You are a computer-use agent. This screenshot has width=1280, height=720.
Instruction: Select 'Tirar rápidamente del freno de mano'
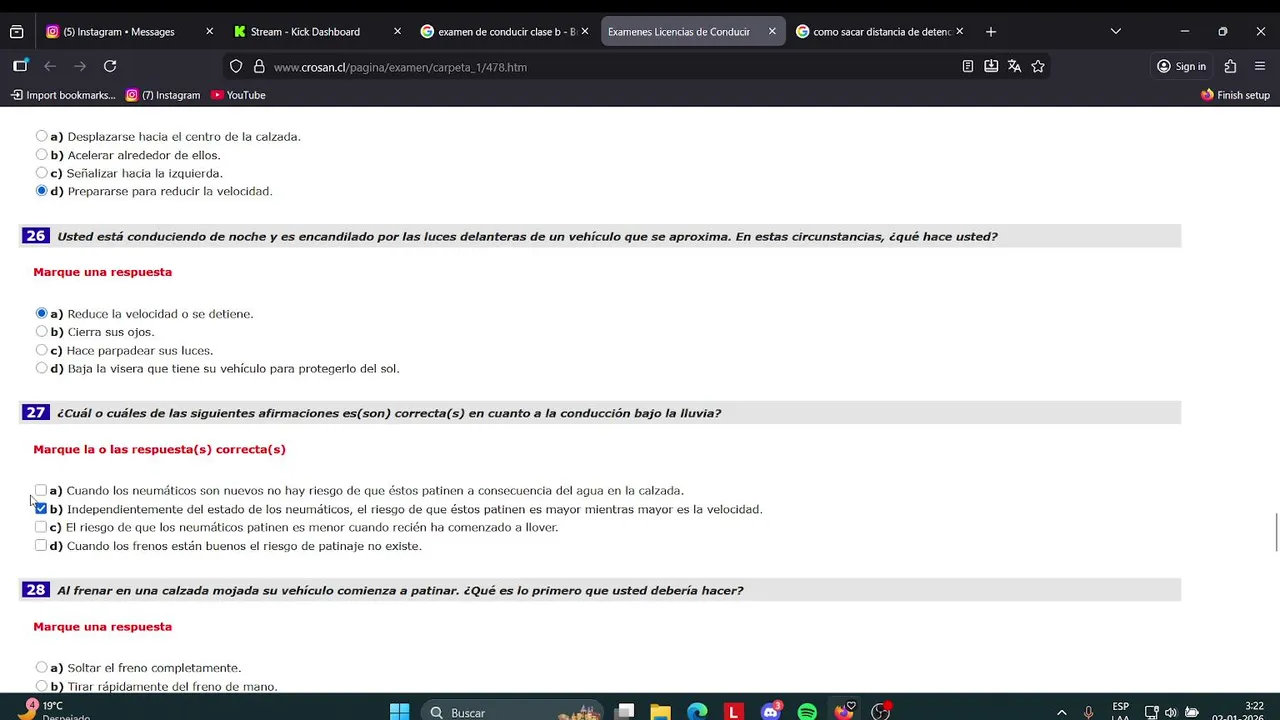pyautogui.click(x=41, y=686)
